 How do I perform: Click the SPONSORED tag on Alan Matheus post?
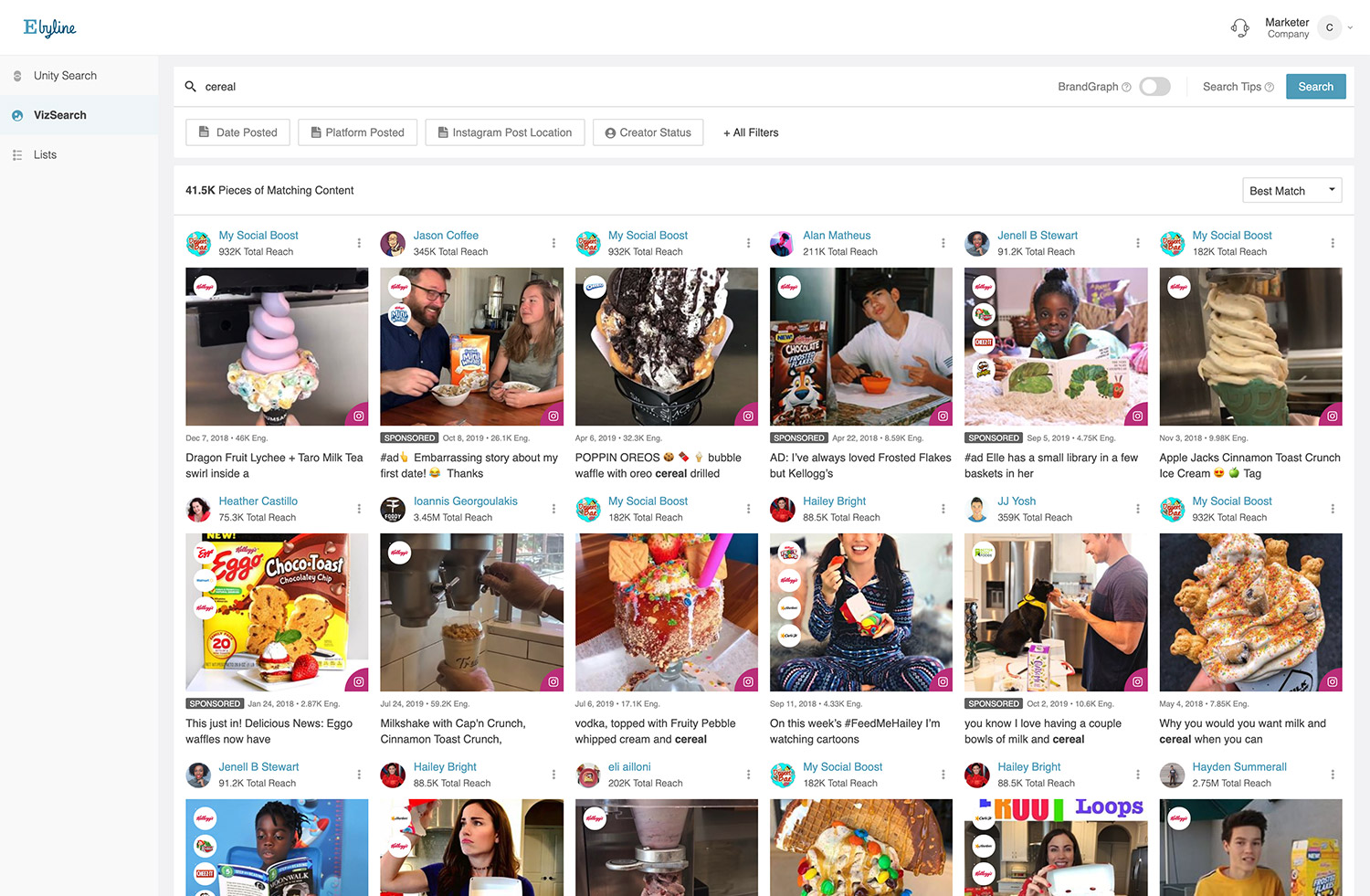[x=798, y=438]
